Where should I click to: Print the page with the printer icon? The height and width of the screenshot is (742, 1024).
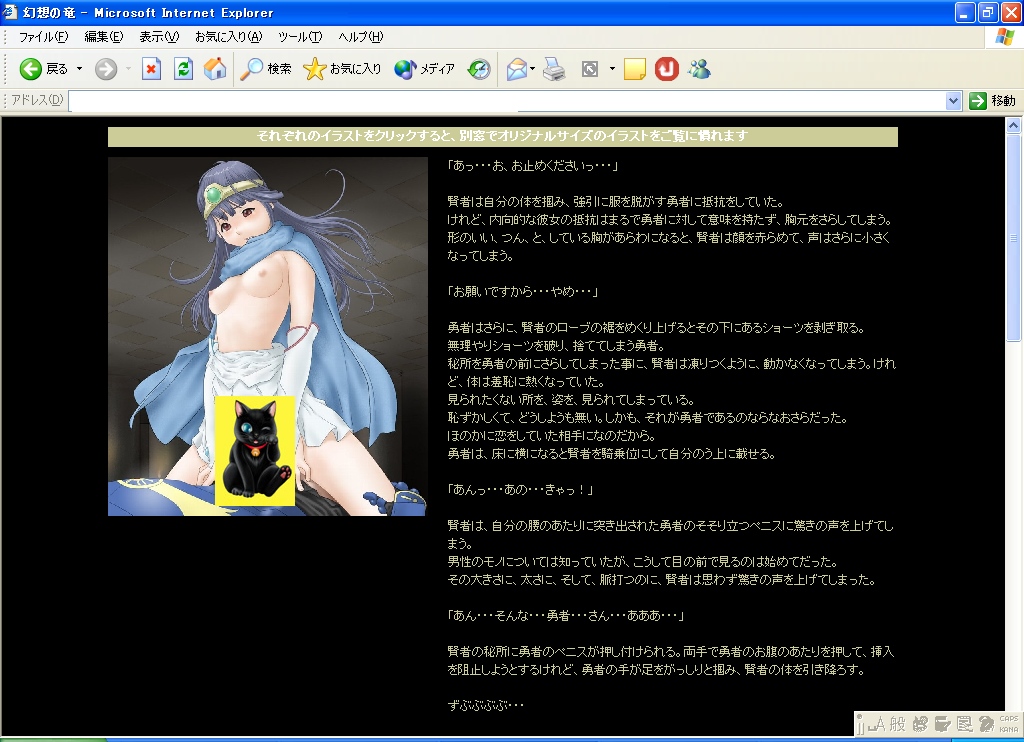tap(554, 69)
